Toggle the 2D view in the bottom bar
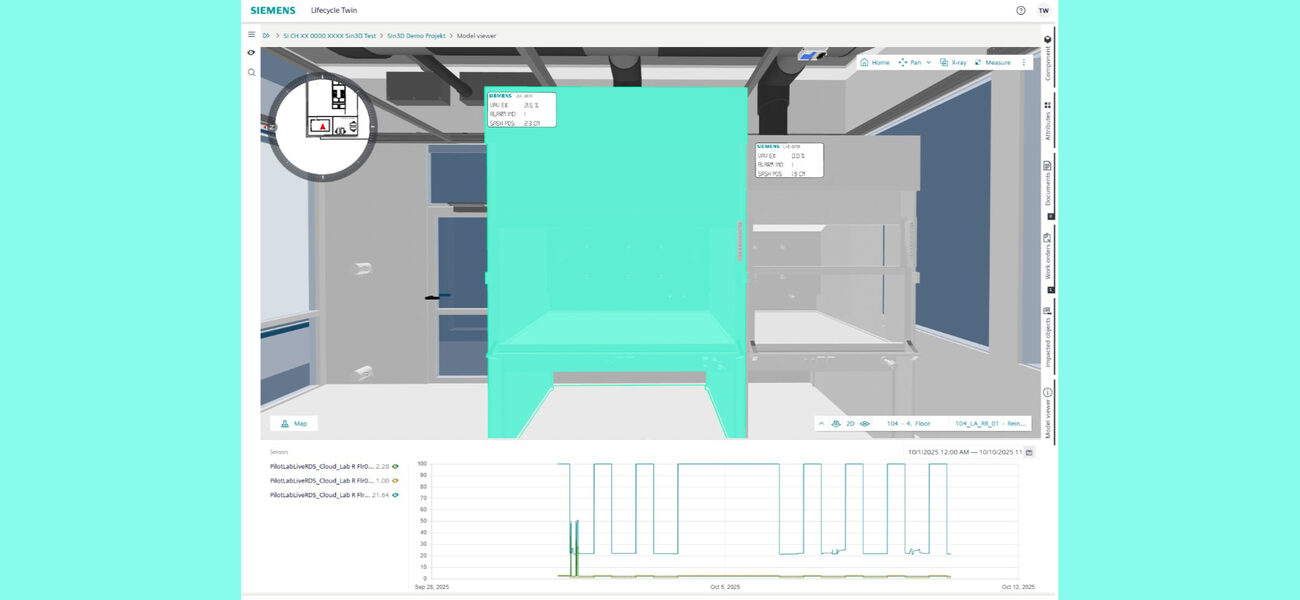The image size is (1300, 600). click(849, 423)
